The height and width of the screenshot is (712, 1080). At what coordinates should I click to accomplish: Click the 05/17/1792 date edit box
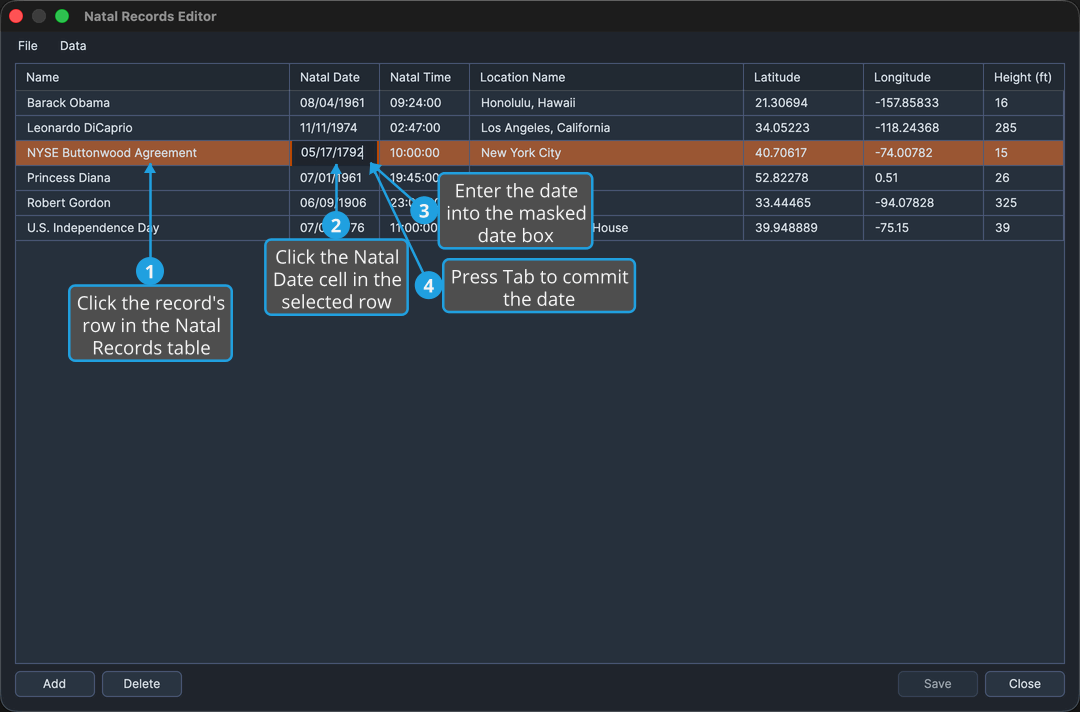coord(334,153)
